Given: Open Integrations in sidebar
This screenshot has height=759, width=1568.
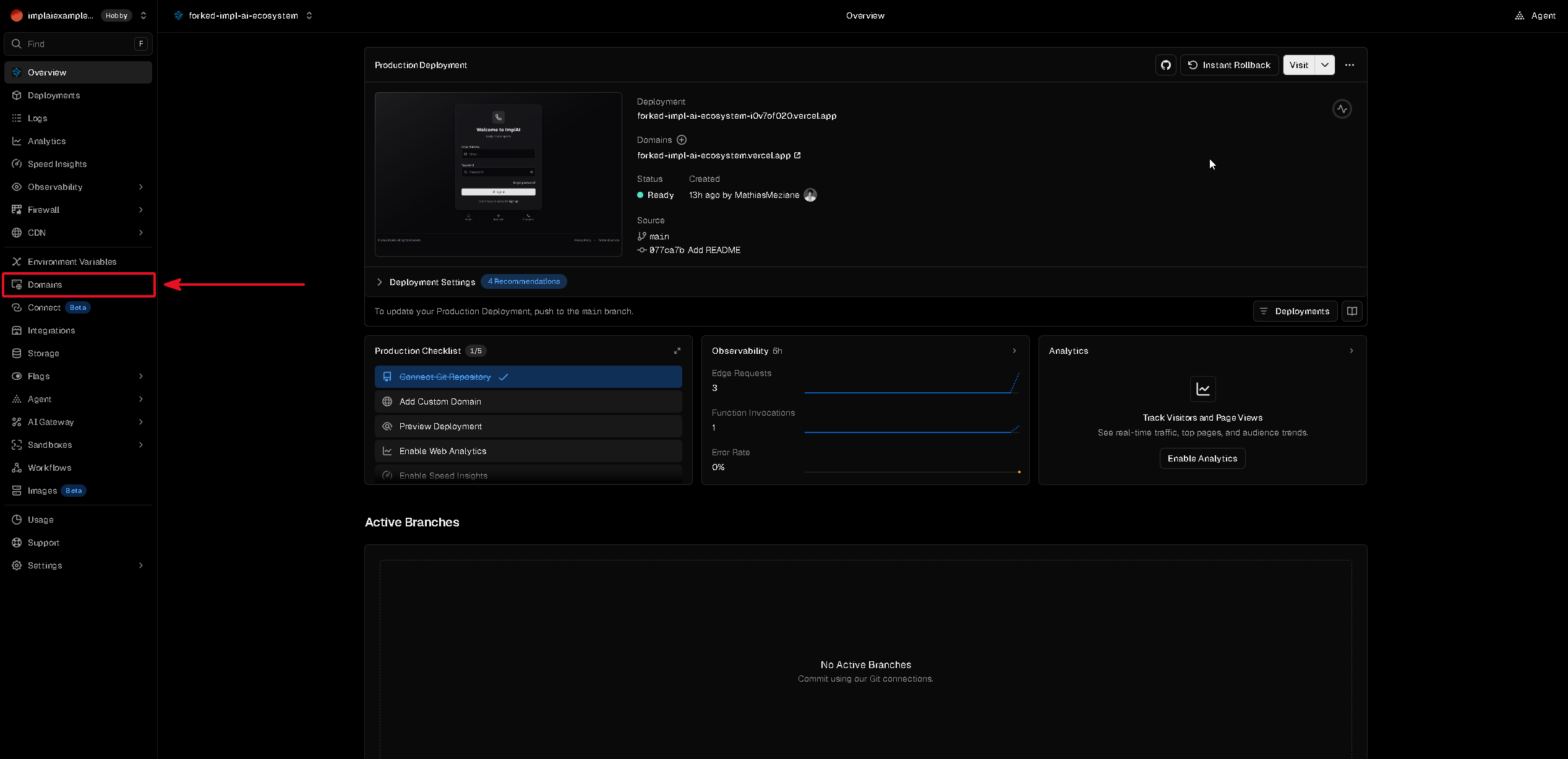Looking at the screenshot, I should point(78,330).
